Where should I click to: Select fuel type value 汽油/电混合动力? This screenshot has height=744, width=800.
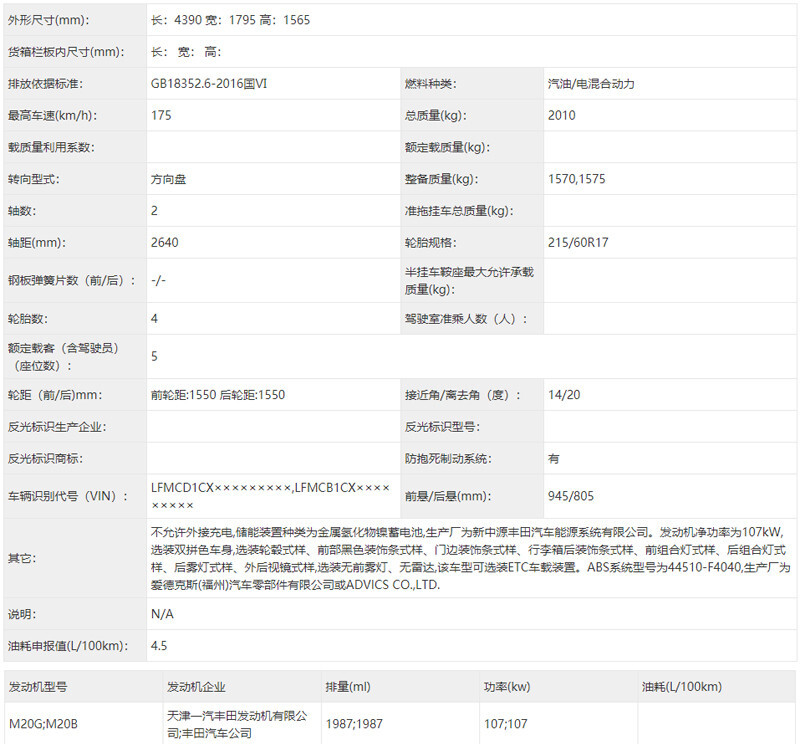tap(591, 84)
